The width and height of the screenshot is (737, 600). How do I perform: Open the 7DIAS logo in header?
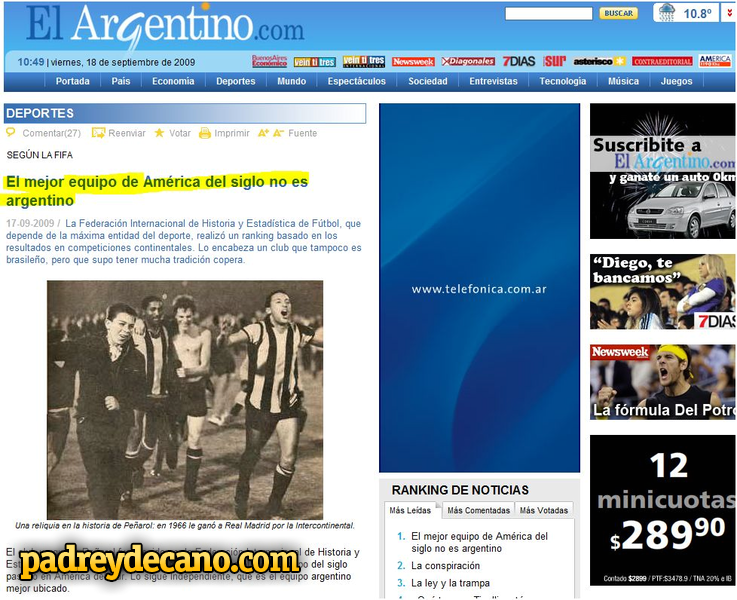point(518,61)
